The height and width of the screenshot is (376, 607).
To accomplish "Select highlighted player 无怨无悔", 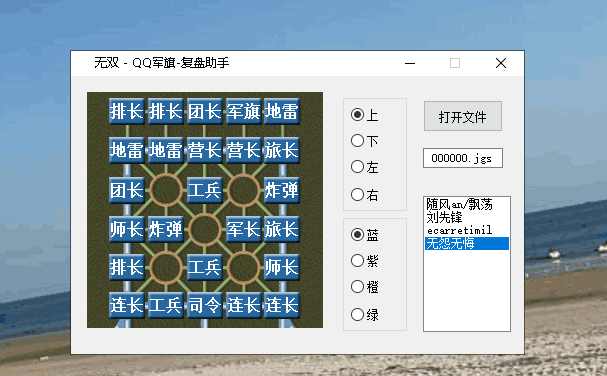I will click(467, 244).
